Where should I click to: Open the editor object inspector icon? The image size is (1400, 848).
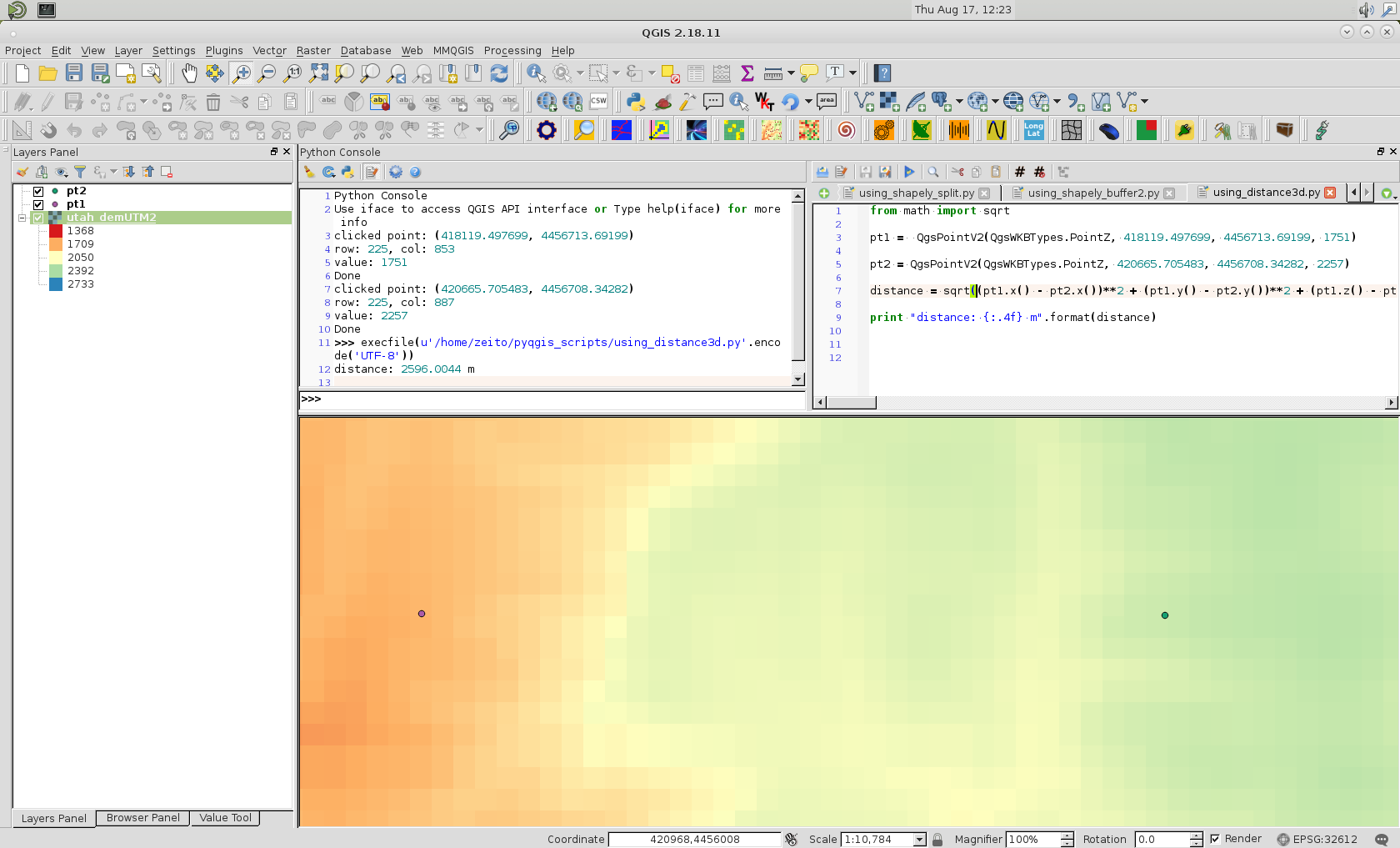pyautogui.click(x=1063, y=172)
